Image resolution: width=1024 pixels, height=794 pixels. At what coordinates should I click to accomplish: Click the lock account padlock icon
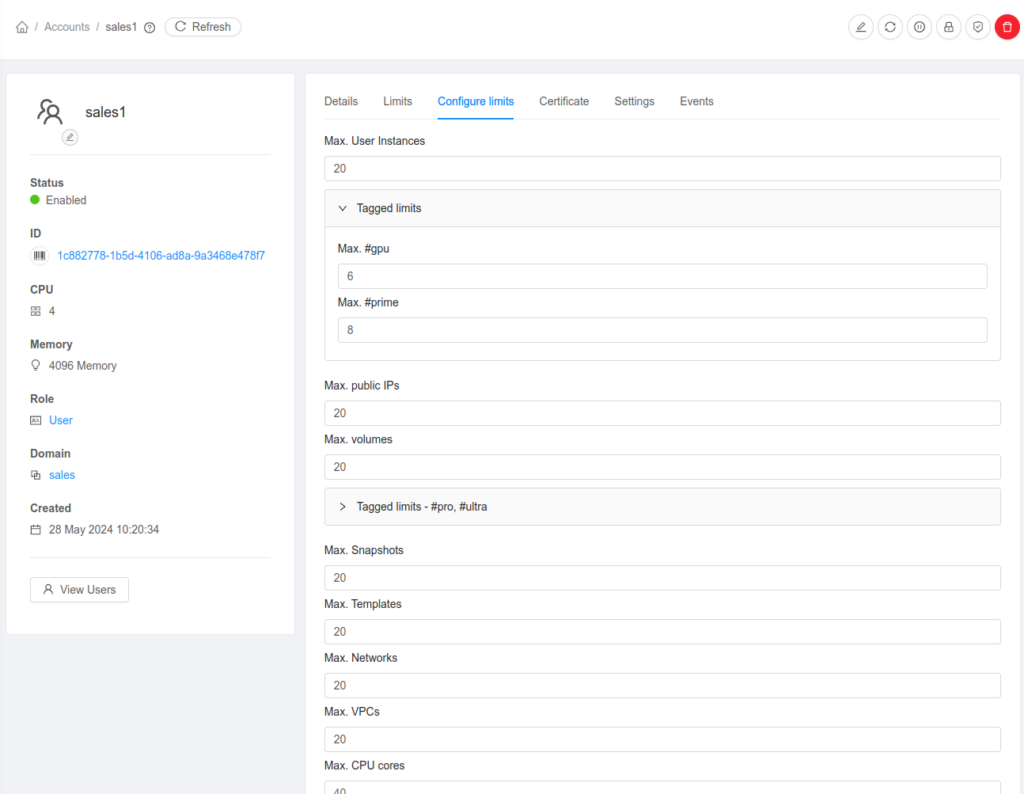pos(949,27)
